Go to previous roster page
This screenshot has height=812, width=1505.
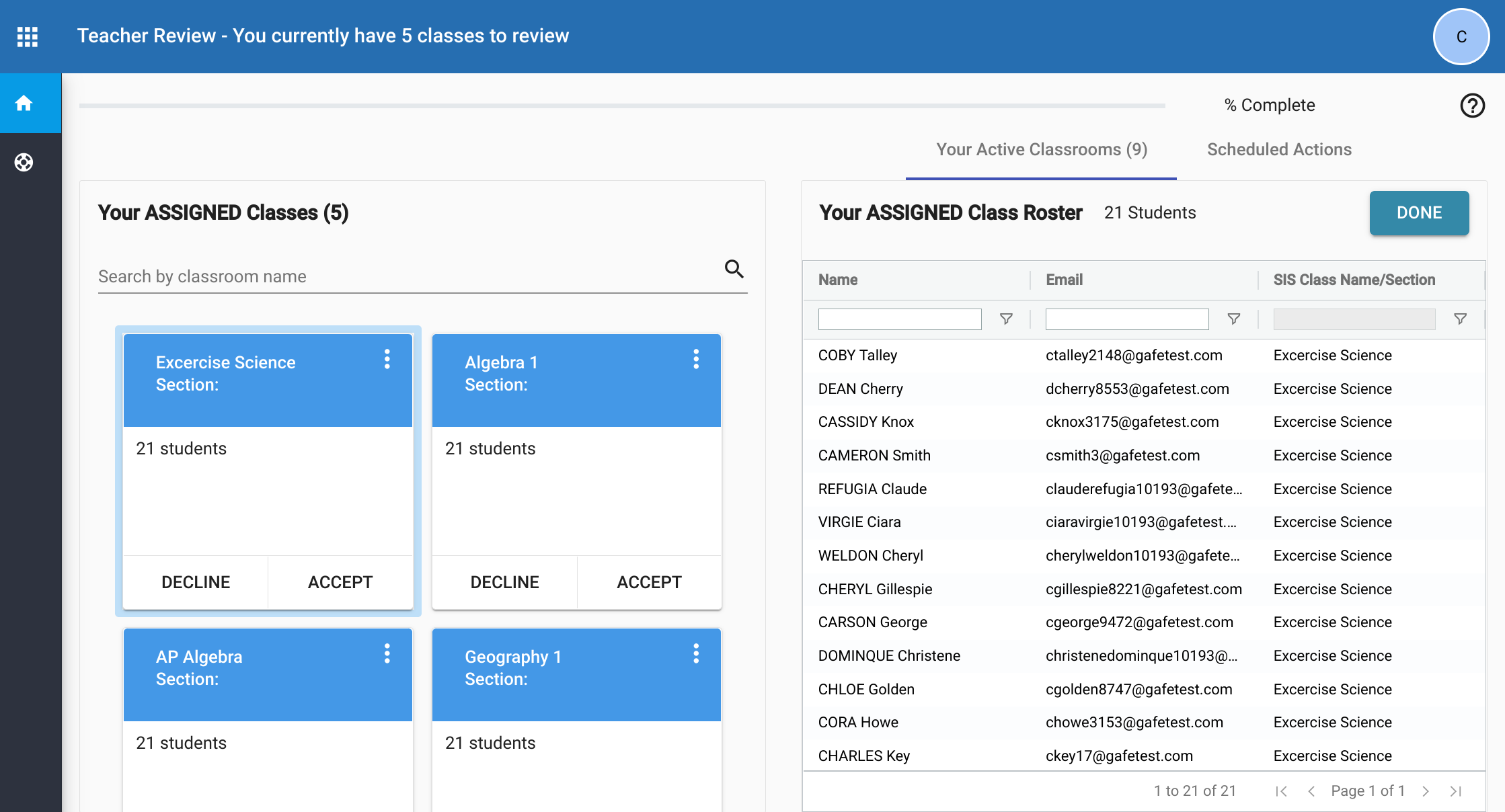pos(1311,791)
